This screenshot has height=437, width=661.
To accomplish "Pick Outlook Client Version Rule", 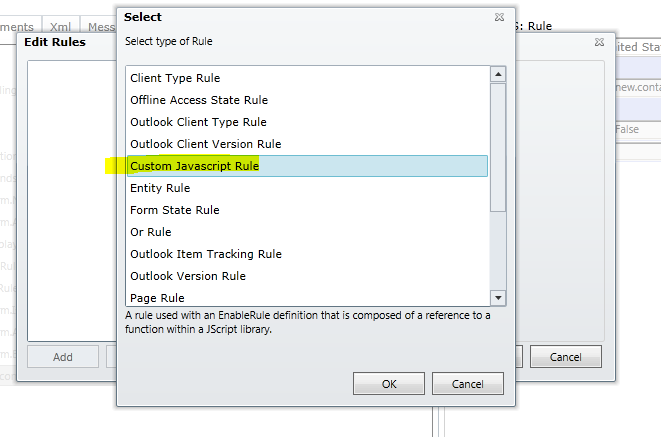I will [x=206, y=144].
